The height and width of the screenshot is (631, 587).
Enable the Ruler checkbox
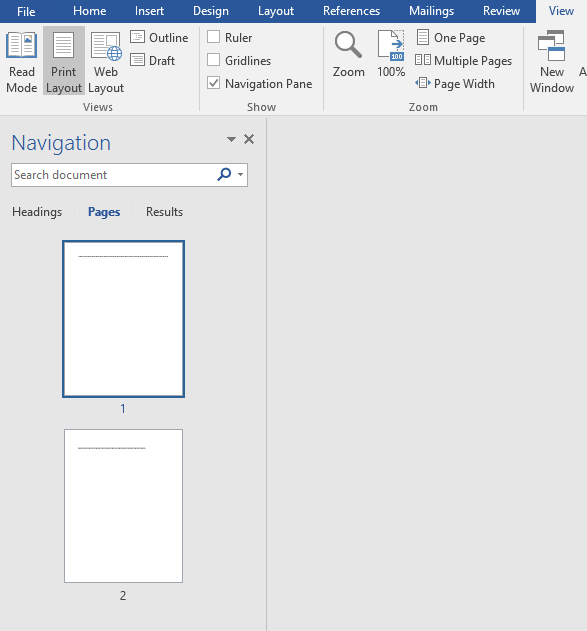(213, 37)
